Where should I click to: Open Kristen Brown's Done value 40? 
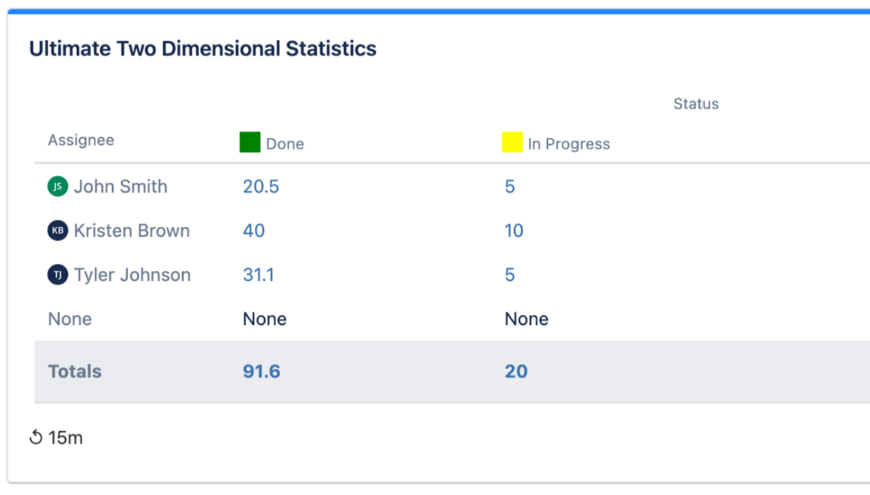click(x=254, y=231)
